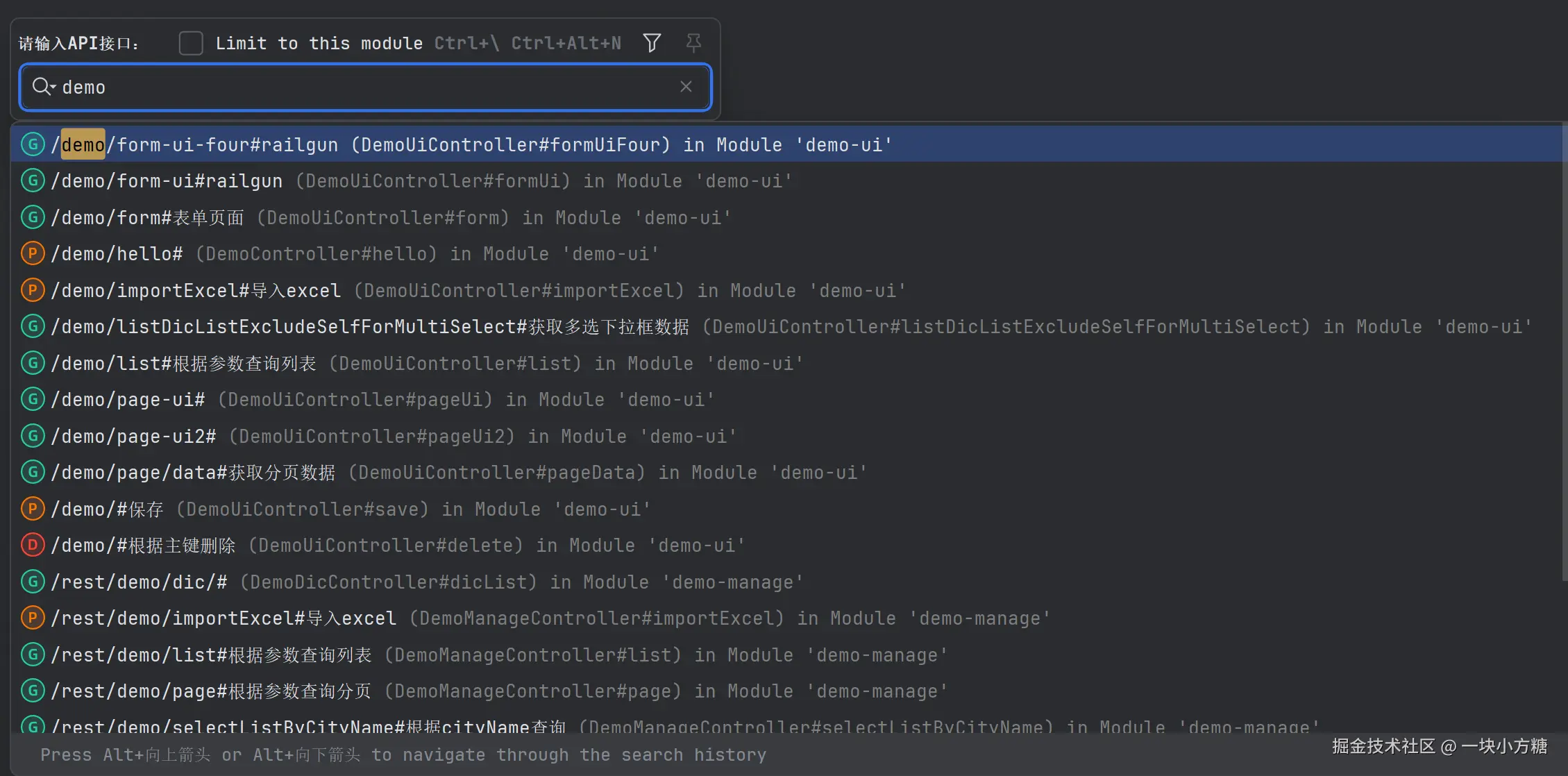Click the DELETE icon beside /demo/#根据主键删除
Screen dimensions: 1568x776
(33, 545)
